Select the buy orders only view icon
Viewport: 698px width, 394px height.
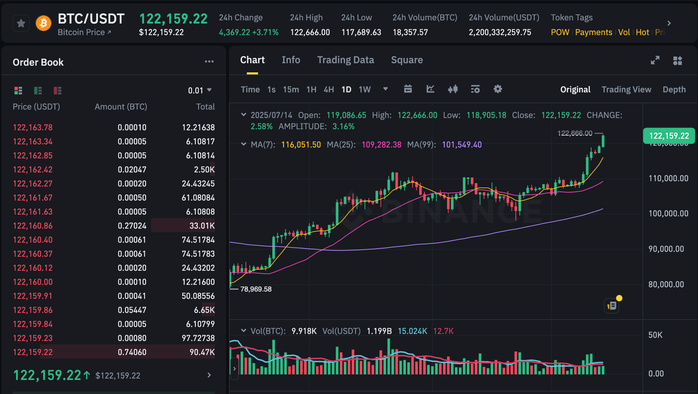click(38, 90)
